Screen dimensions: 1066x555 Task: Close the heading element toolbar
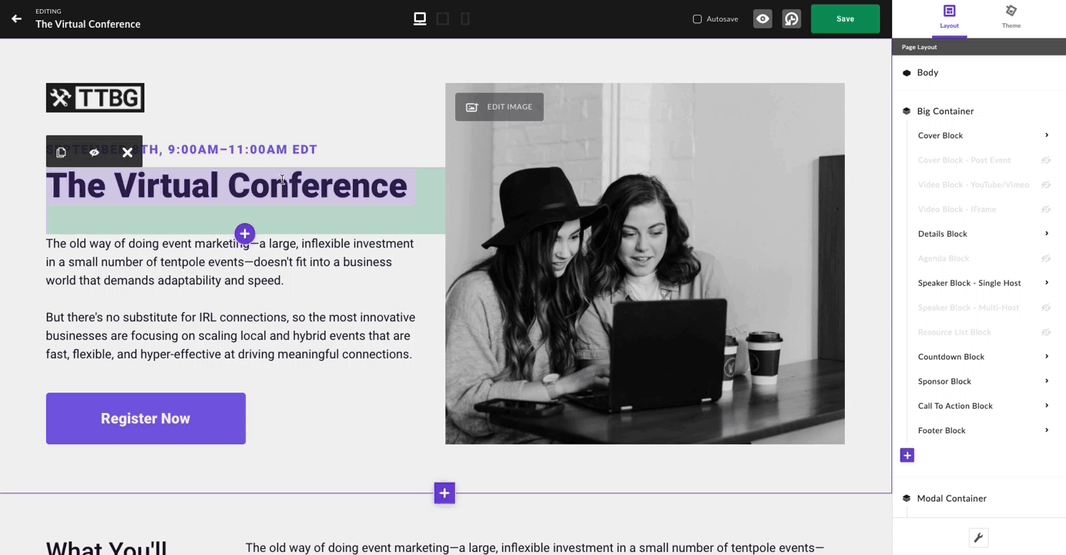127,152
